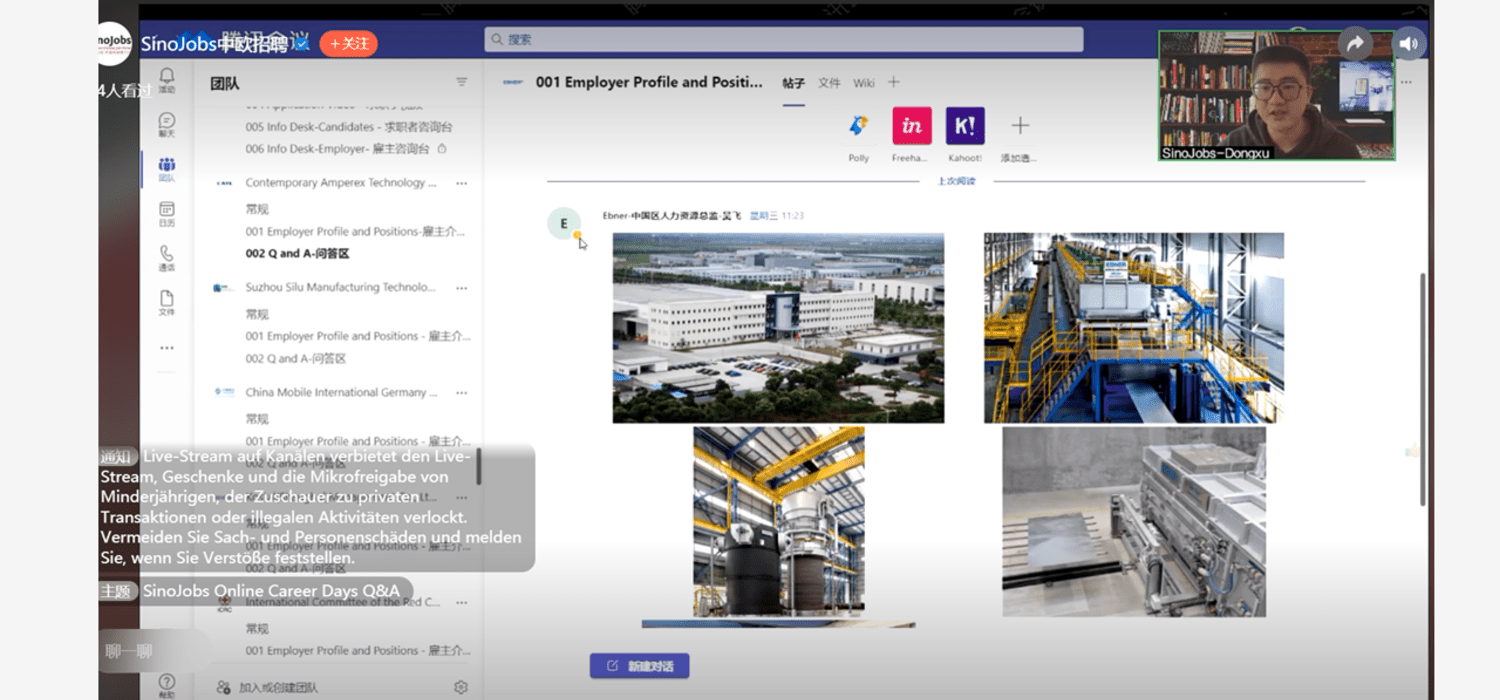Open the Freehand app icon

tap(912, 126)
